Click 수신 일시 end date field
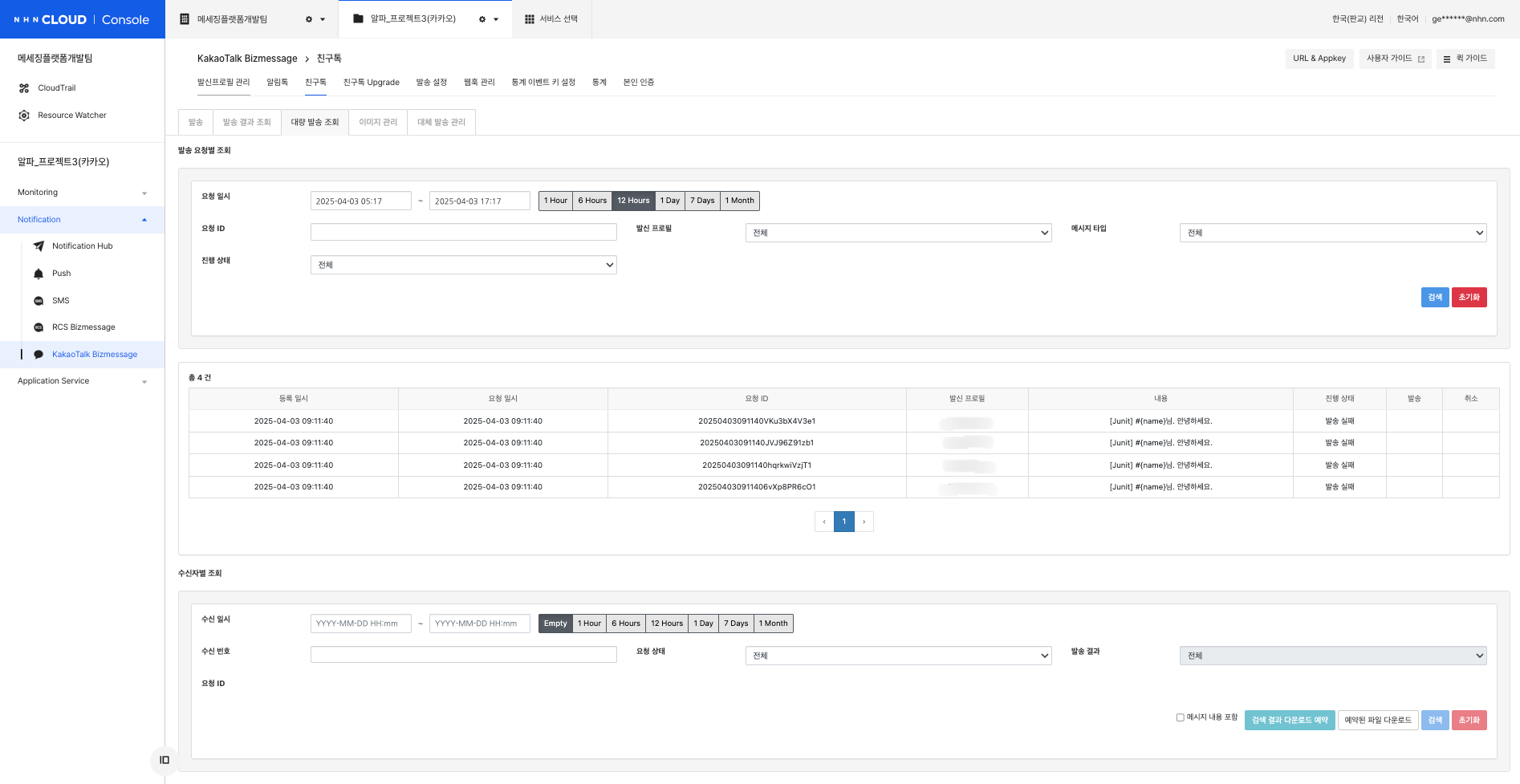 (x=479, y=624)
